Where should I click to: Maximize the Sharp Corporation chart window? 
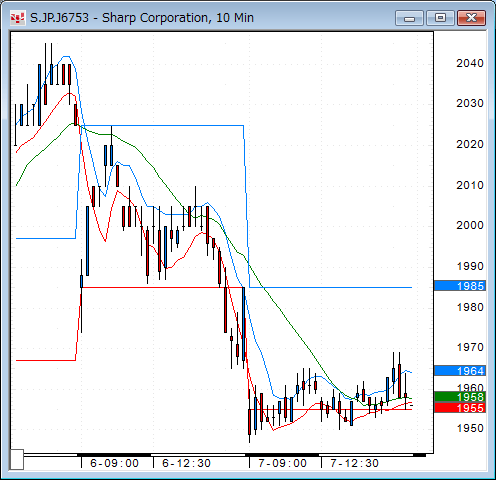(x=440, y=18)
